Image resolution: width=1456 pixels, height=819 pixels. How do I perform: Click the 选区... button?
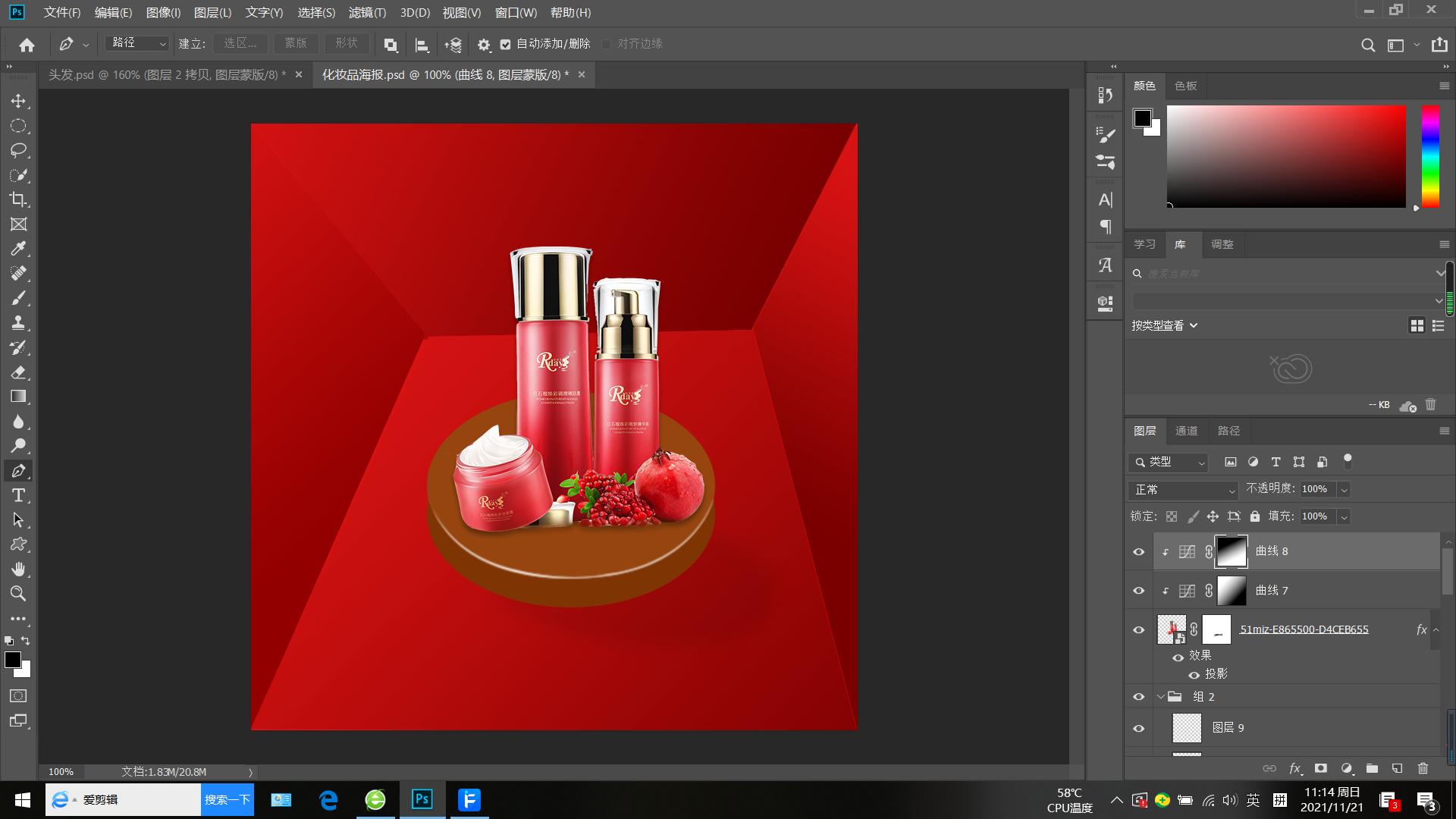click(240, 44)
